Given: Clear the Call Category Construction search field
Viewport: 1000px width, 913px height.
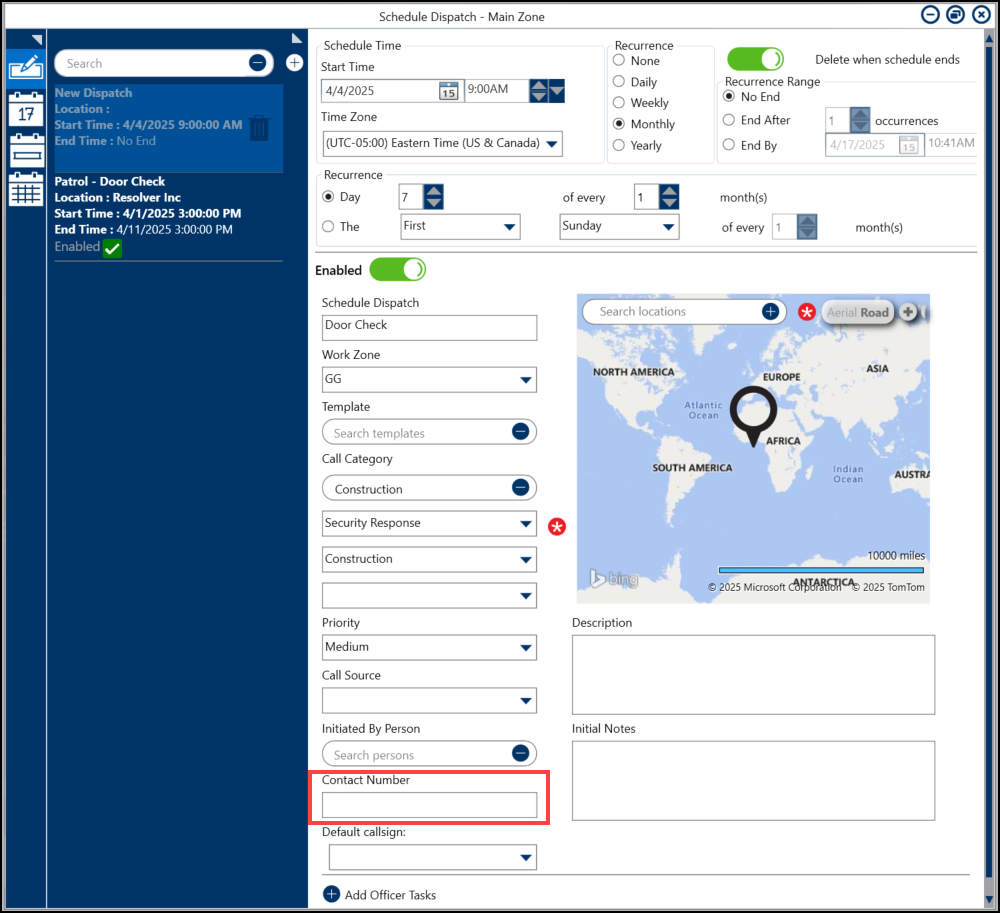Looking at the screenshot, I should point(520,488).
